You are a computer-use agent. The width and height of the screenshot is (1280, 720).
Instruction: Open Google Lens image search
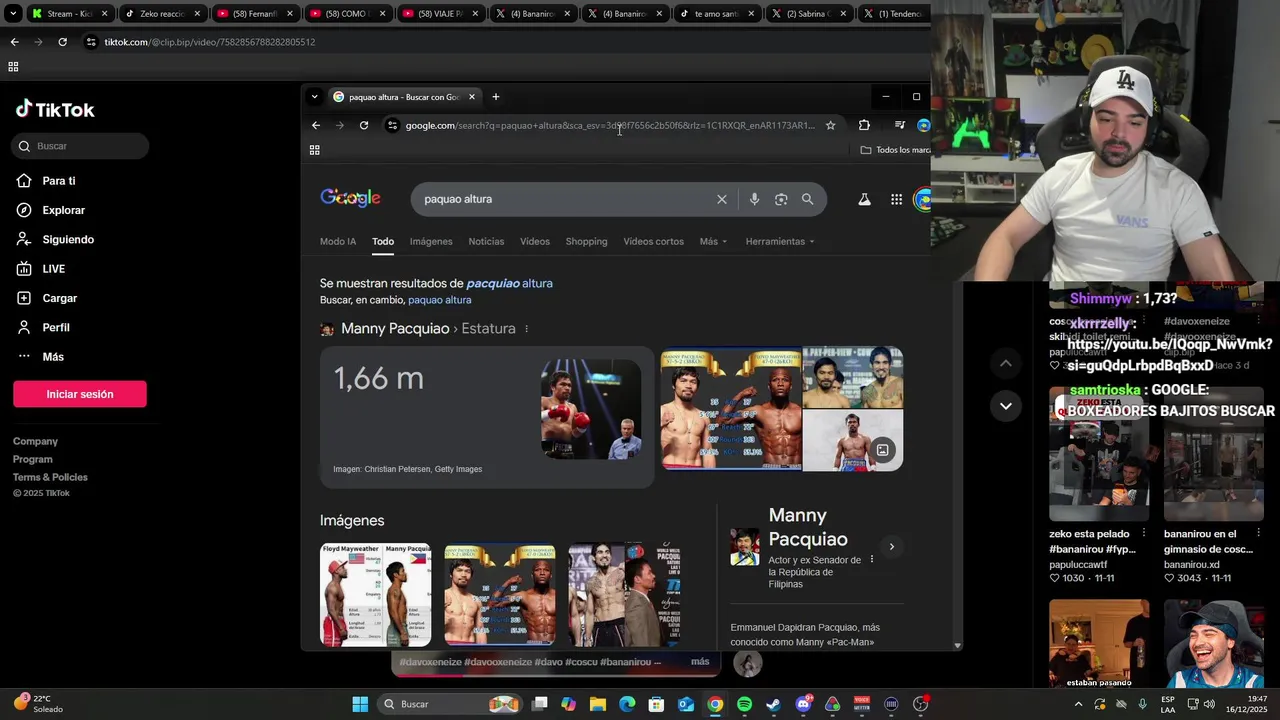(x=781, y=199)
